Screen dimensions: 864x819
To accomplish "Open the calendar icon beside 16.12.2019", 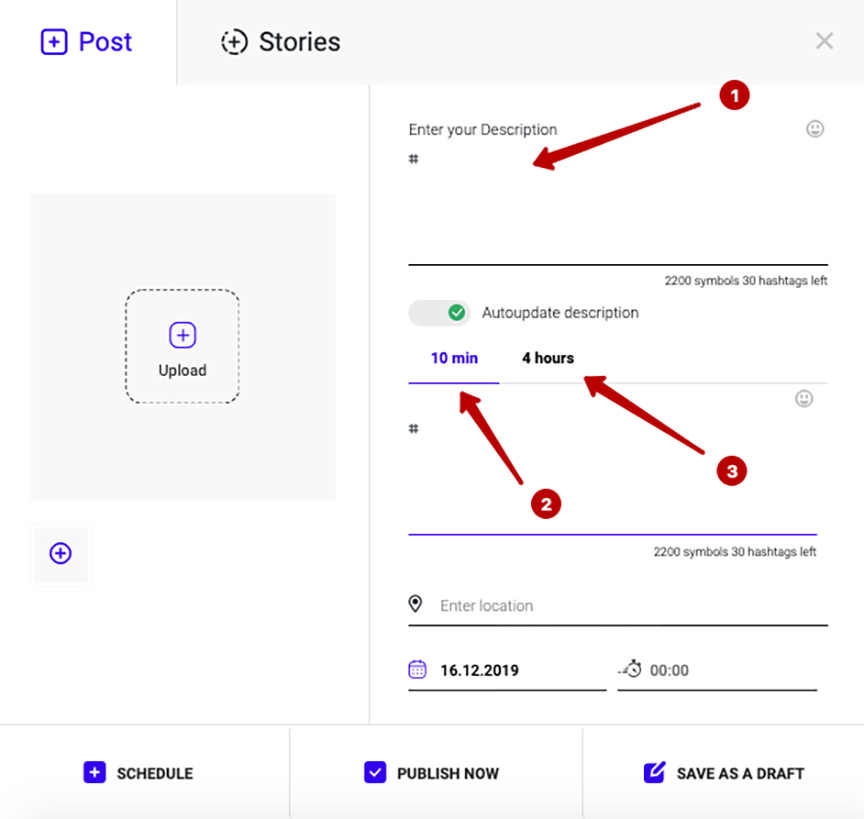I will point(417,669).
